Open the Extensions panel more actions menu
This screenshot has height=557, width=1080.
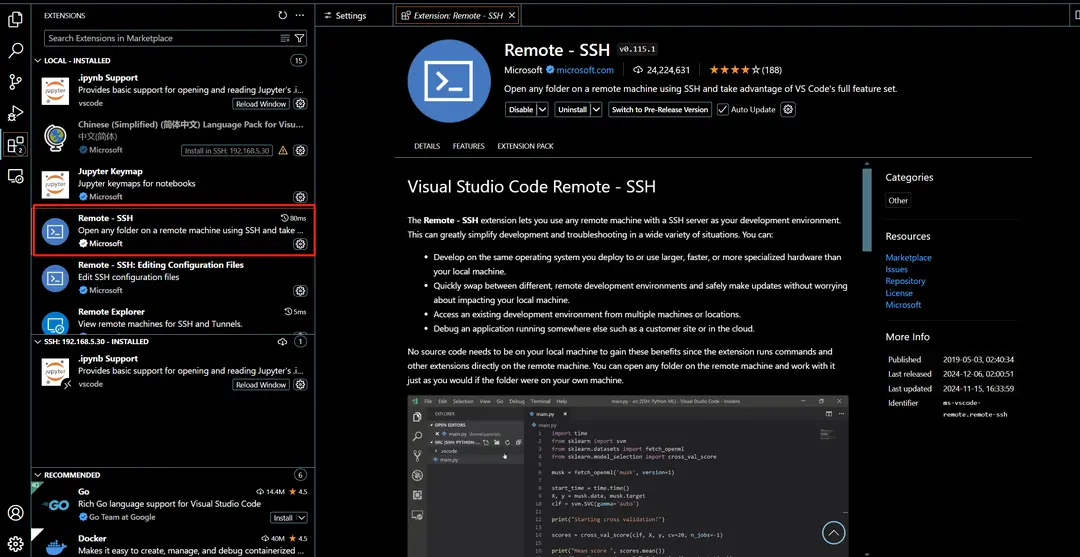300,15
